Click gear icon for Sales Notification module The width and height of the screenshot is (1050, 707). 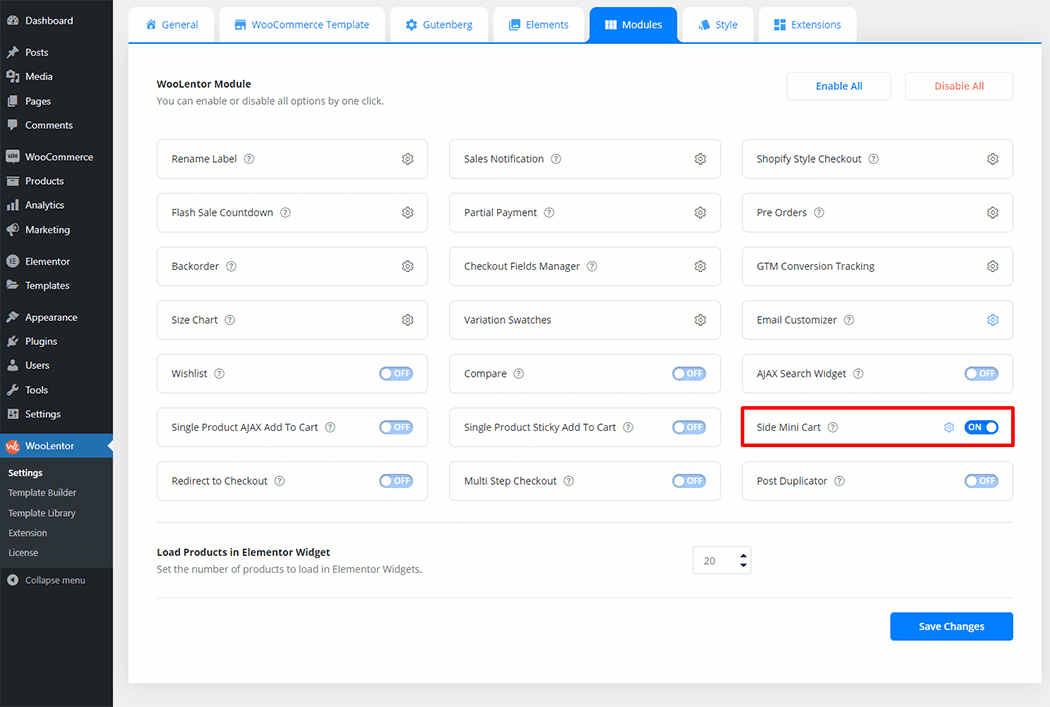coord(700,159)
